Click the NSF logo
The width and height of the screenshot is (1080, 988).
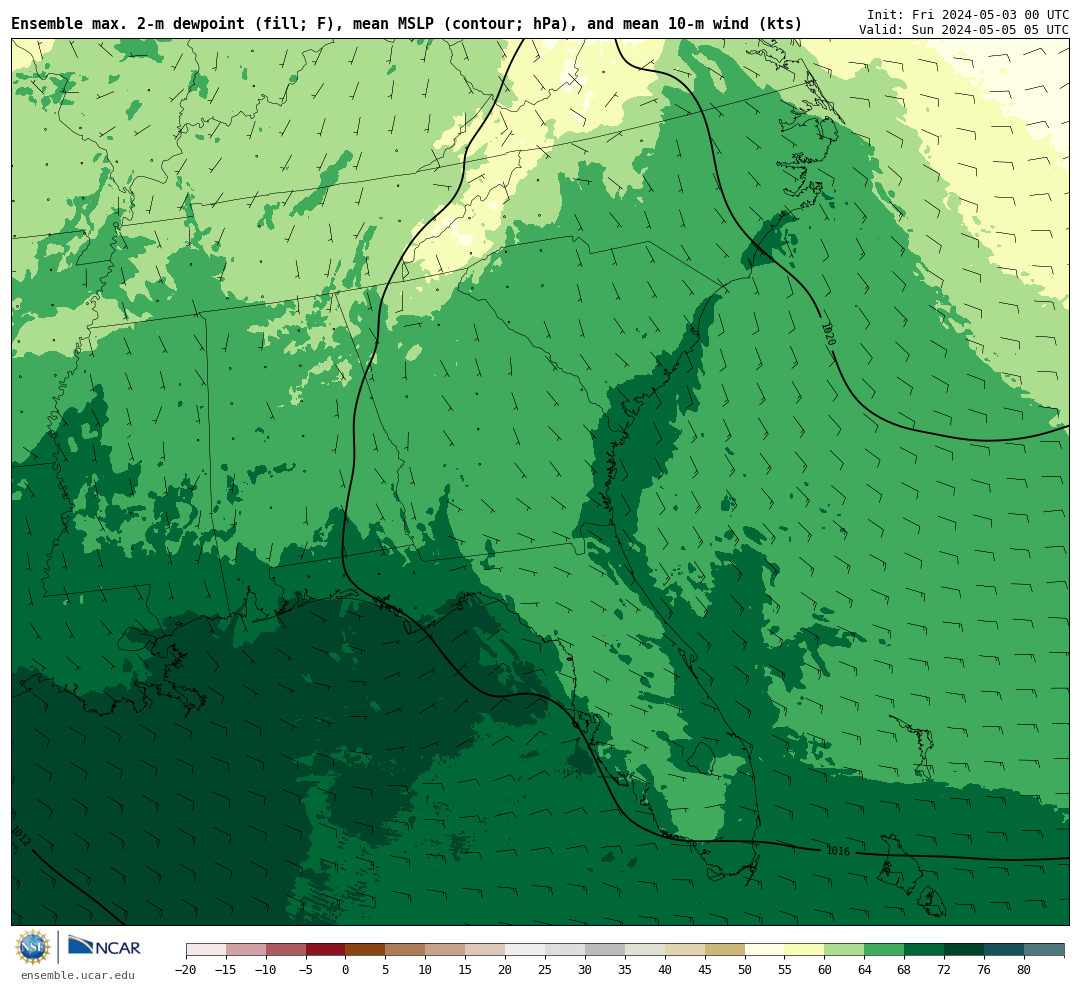33,947
